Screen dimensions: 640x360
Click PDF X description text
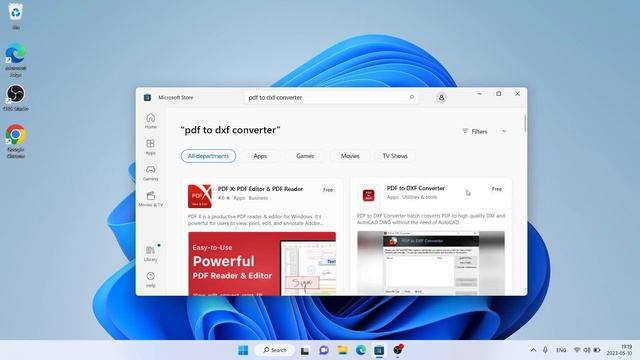pos(256,220)
